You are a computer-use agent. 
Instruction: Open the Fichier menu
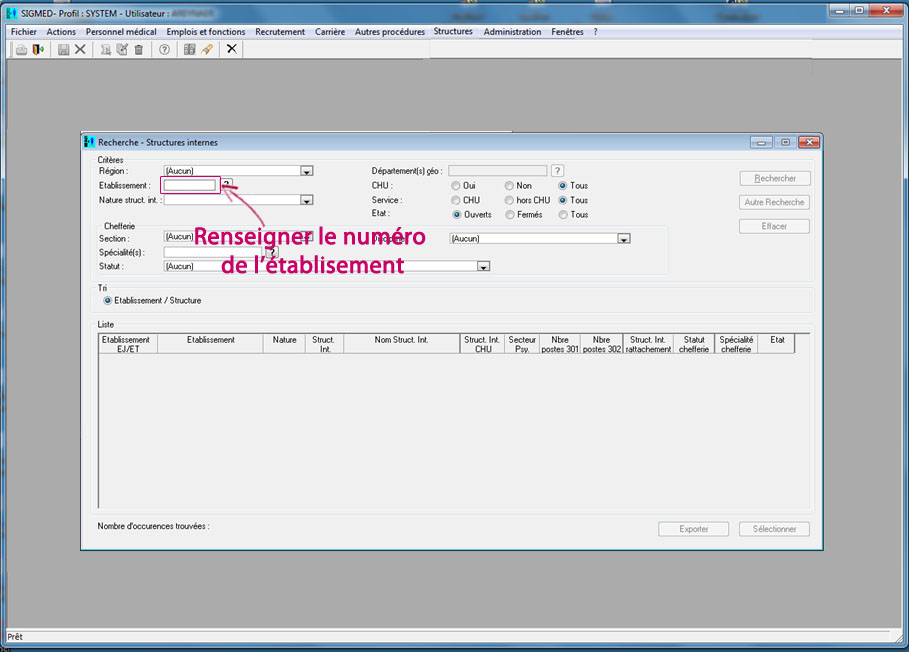tap(24, 32)
